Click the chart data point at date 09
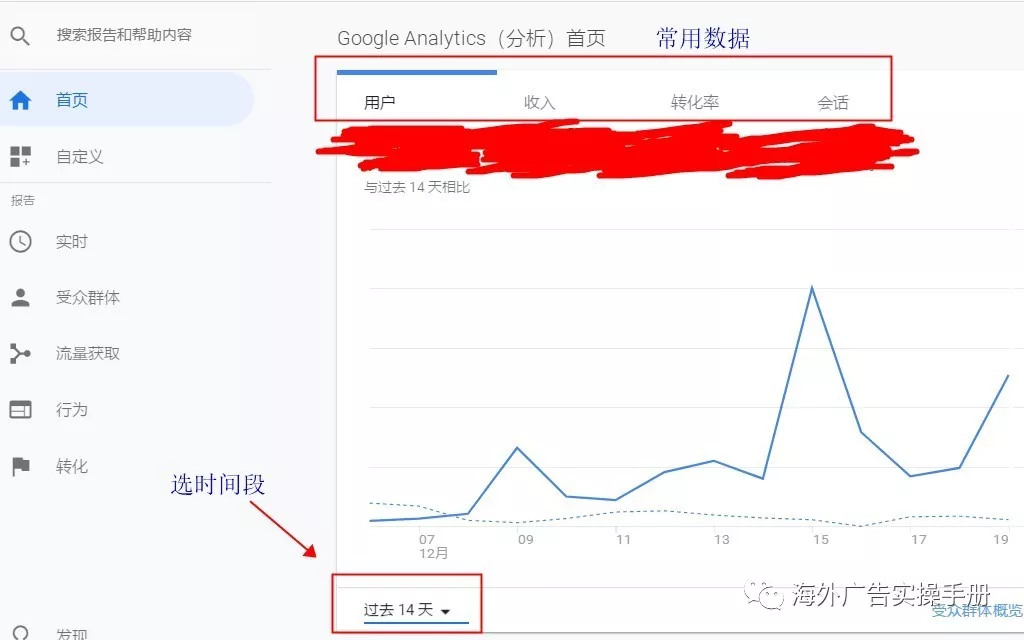 coord(517,447)
